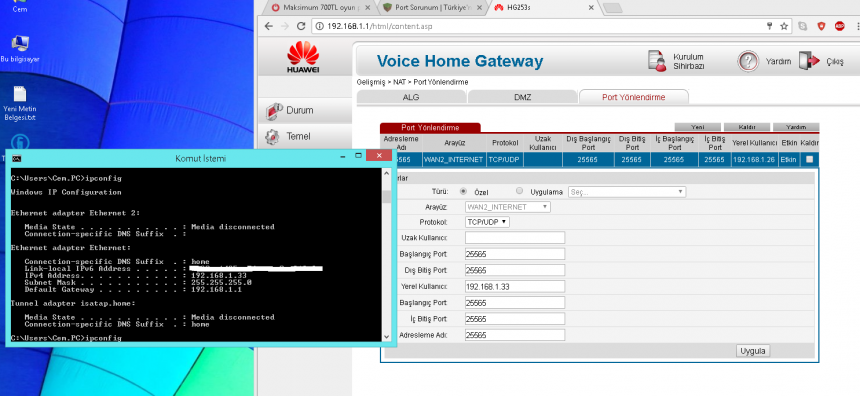Viewport: 860px width, 396px height.
Task: Click the browser forward arrow
Action: coord(284,26)
